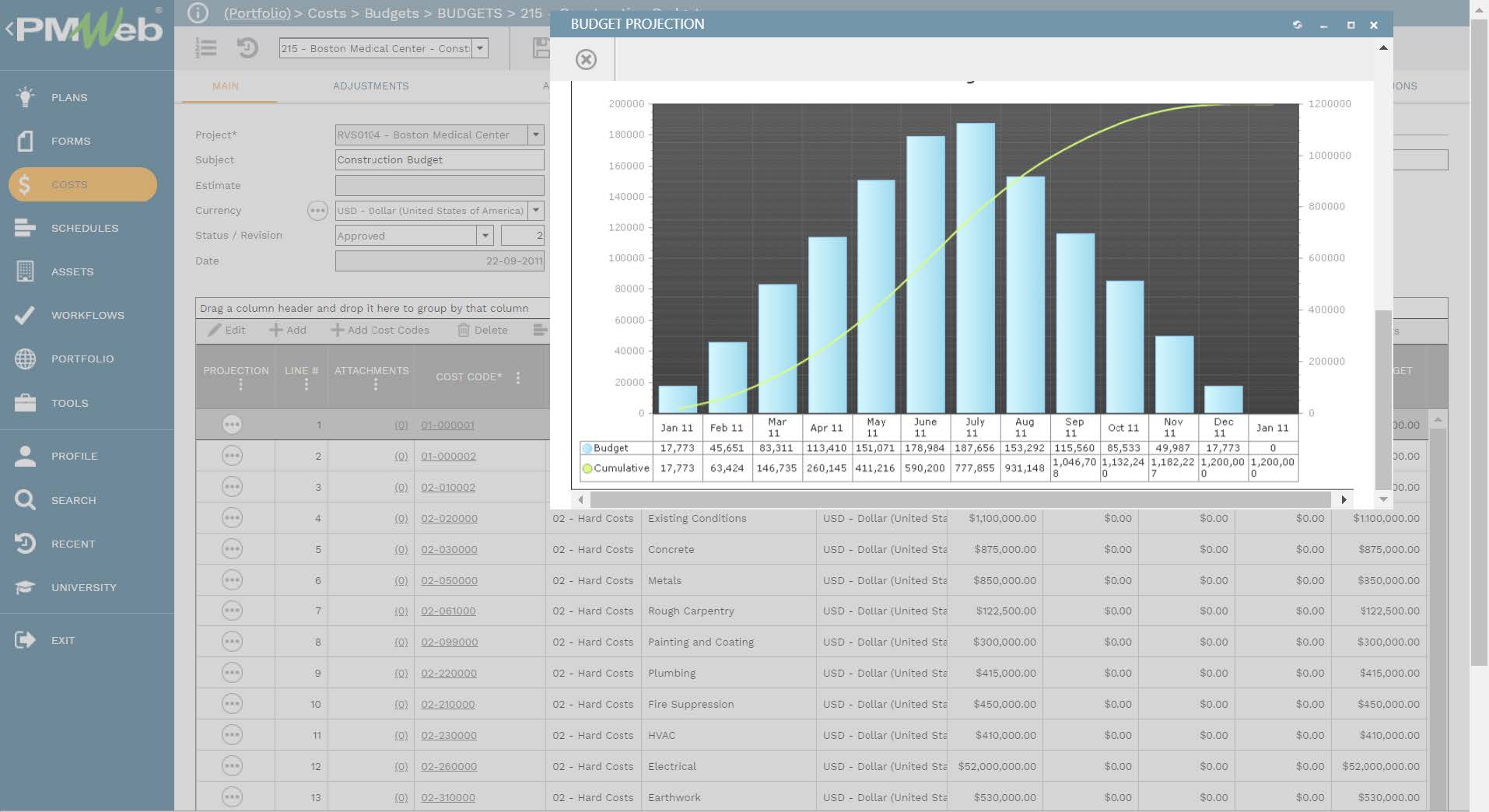Screen dimensions: 1489x812
Task: Switch to the Adjustments tab
Action: (370, 86)
